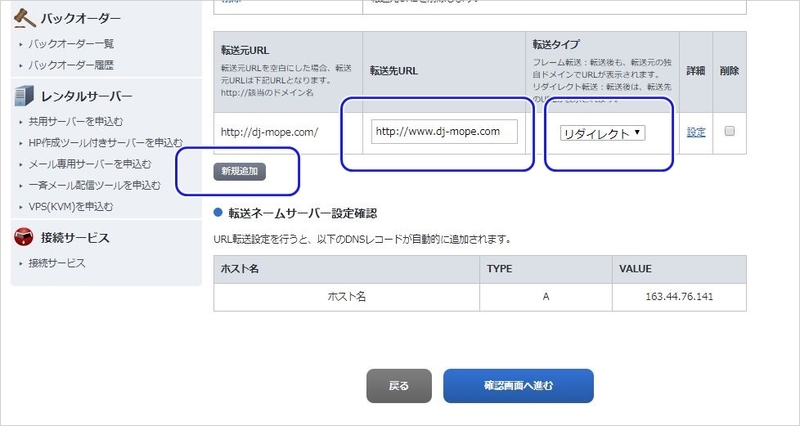Click the TYPE column header
800x426 pixels.
pos(545,269)
